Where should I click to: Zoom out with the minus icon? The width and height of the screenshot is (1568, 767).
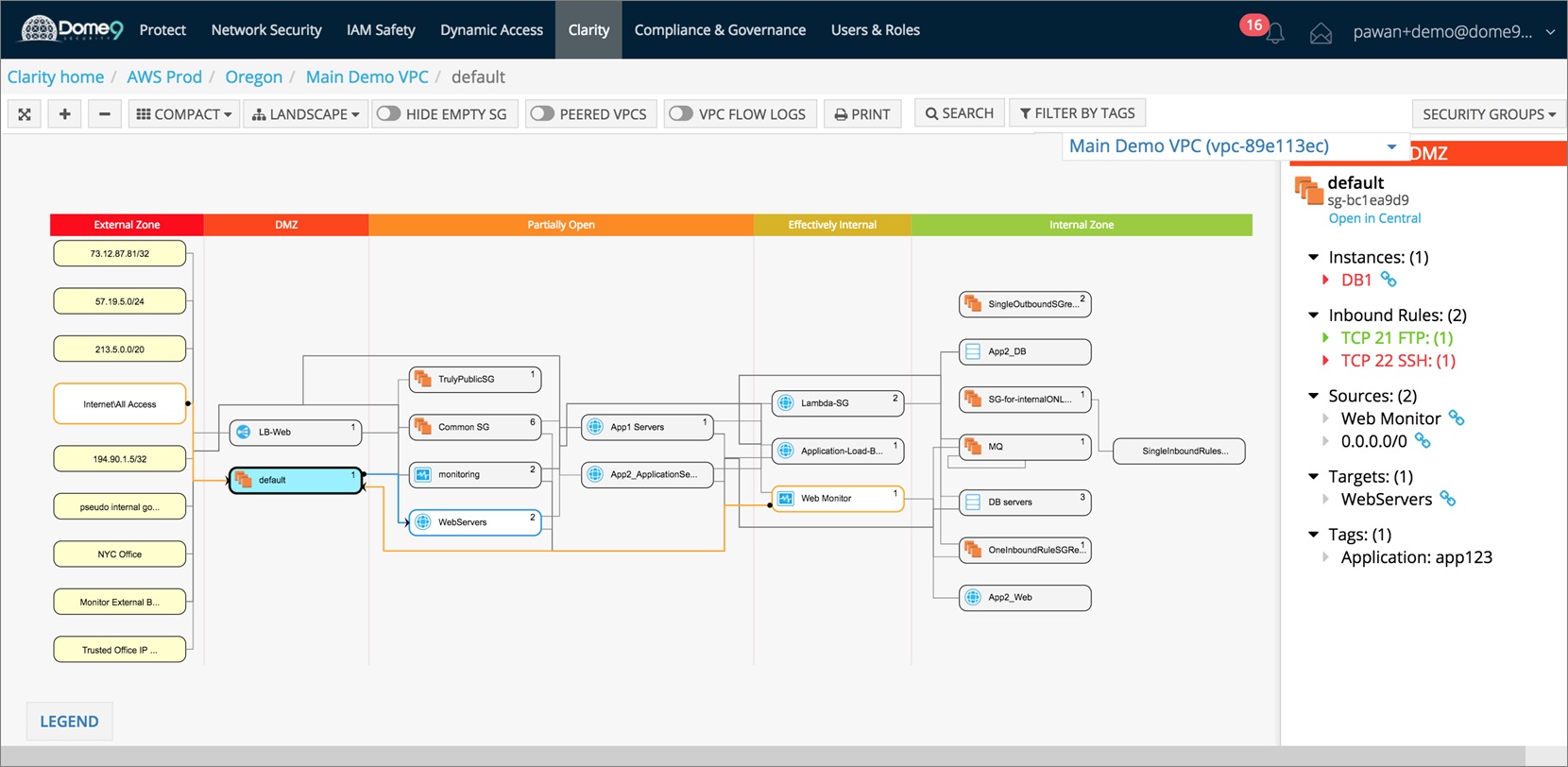[105, 114]
